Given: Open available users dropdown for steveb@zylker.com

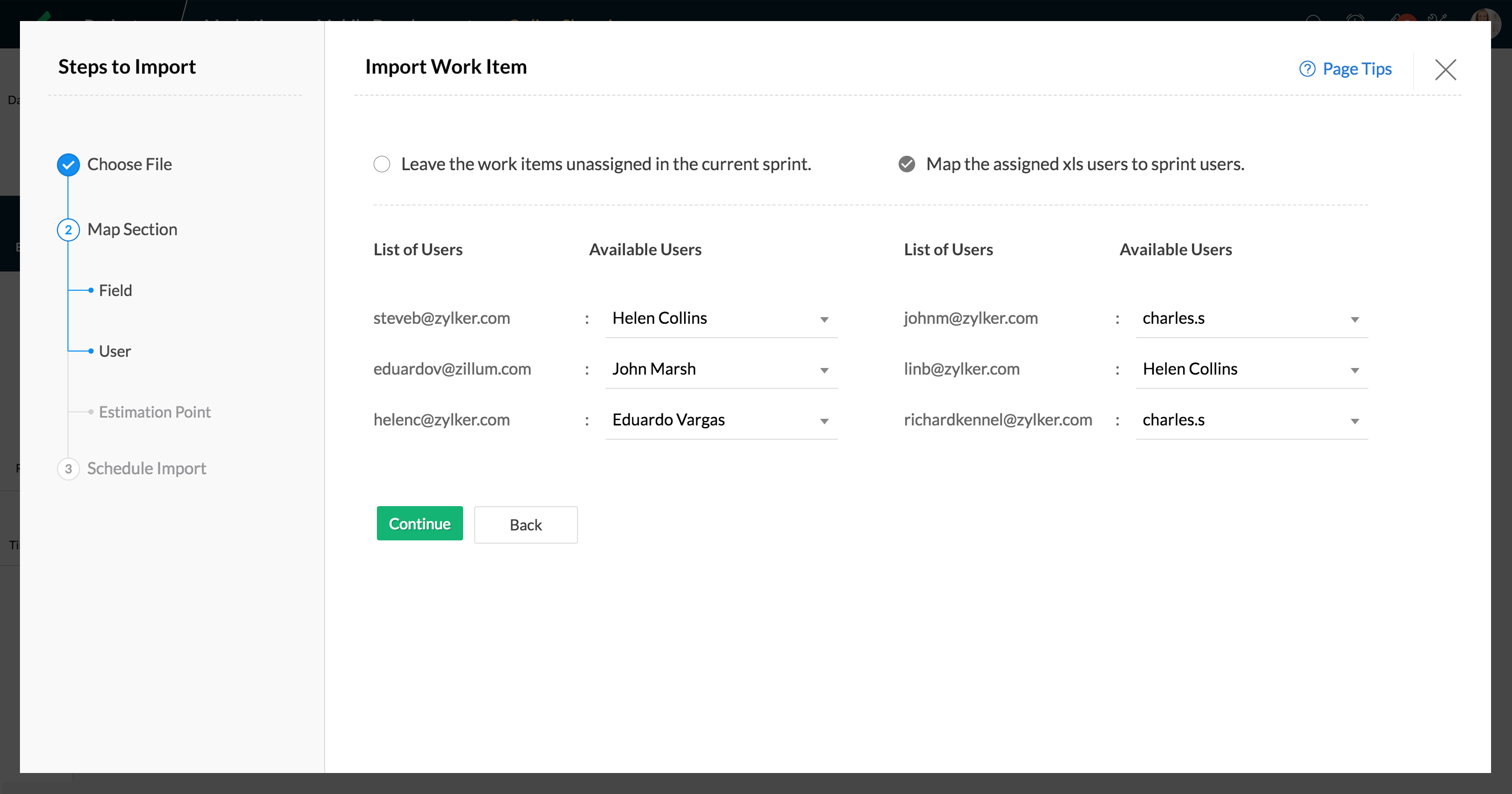Looking at the screenshot, I should point(721,319).
